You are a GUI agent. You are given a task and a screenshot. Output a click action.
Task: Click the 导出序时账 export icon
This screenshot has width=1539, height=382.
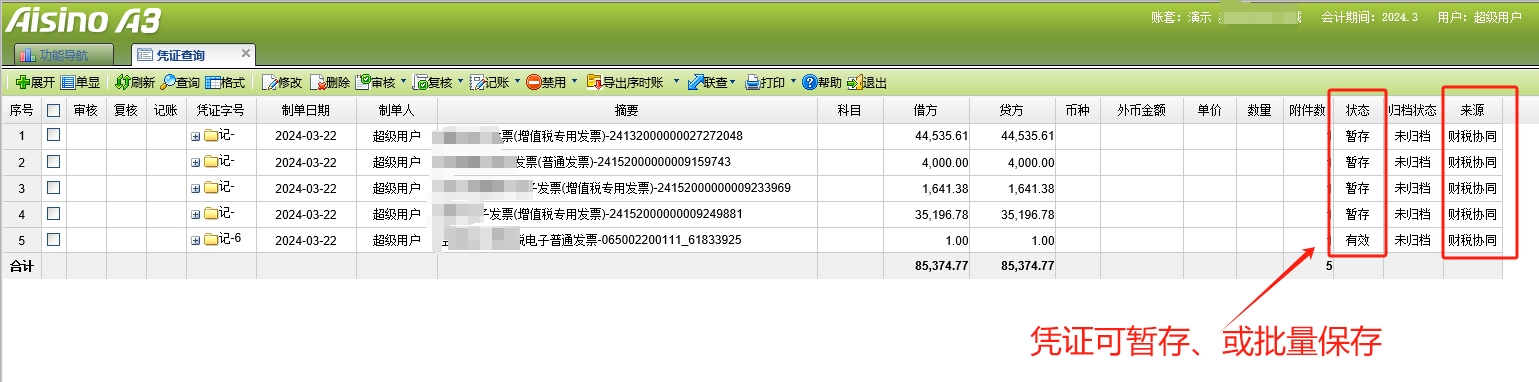(x=594, y=82)
